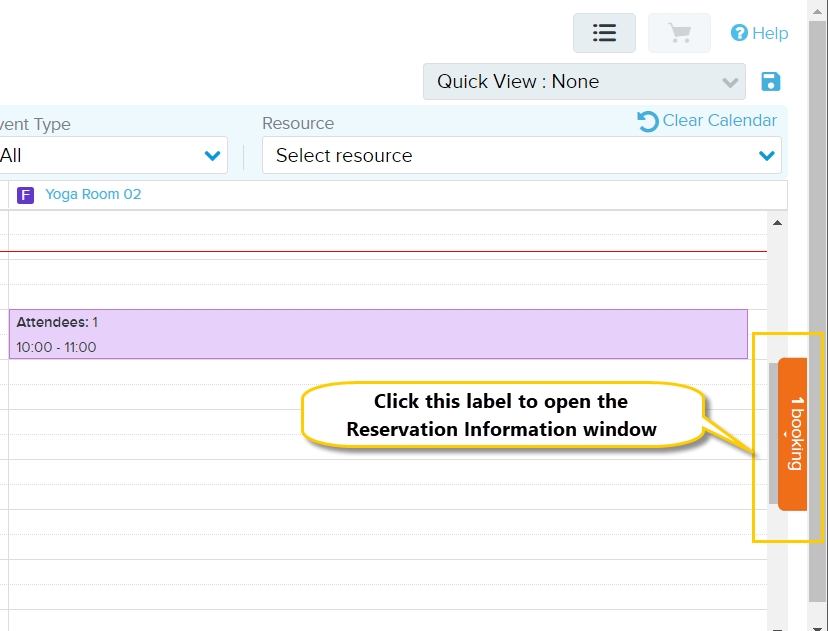Open the Select resource dropdown
The width and height of the screenshot is (828, 631).
pos(521,156)
